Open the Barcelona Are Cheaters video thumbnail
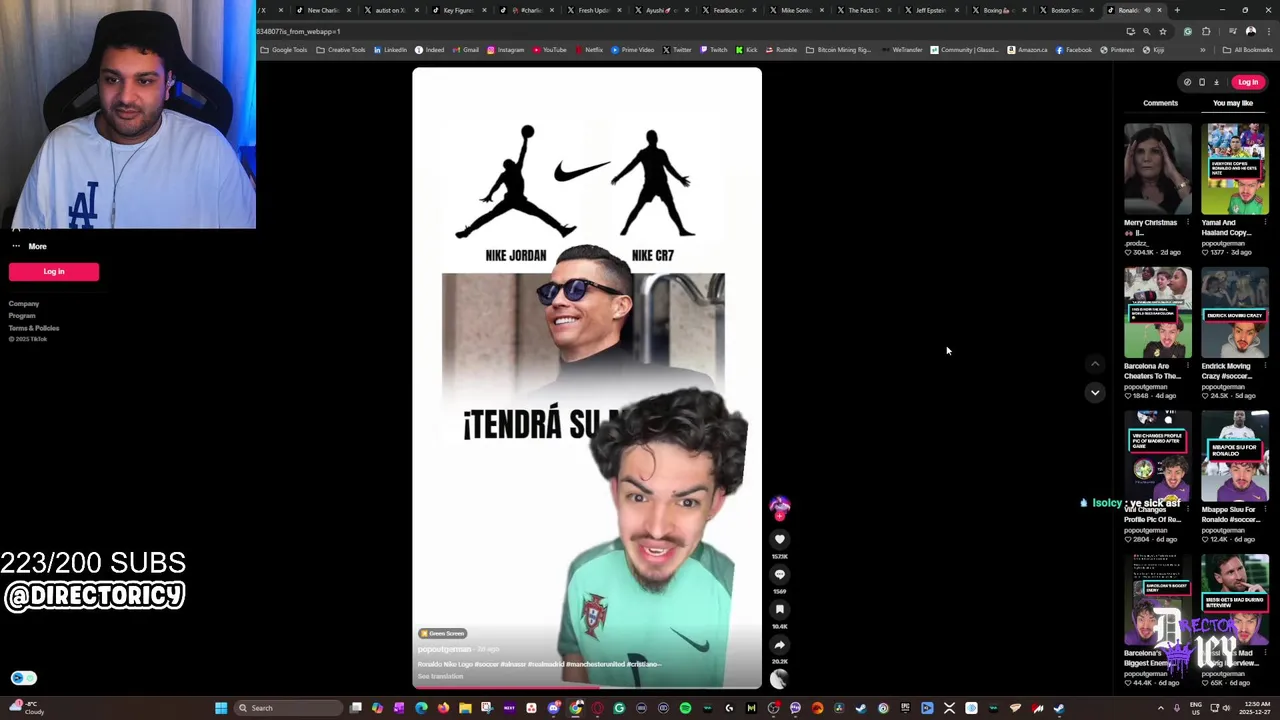 [x=1157, y=312]
